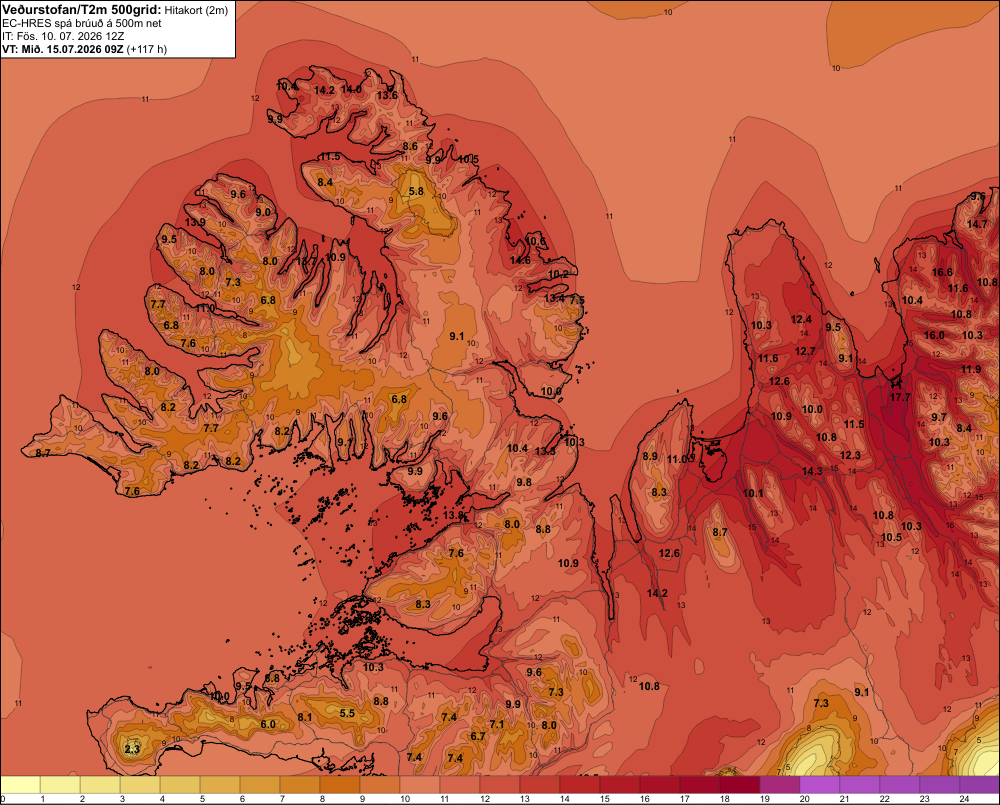Select the magenta 19–20 legend swatch

pos(780,785)
